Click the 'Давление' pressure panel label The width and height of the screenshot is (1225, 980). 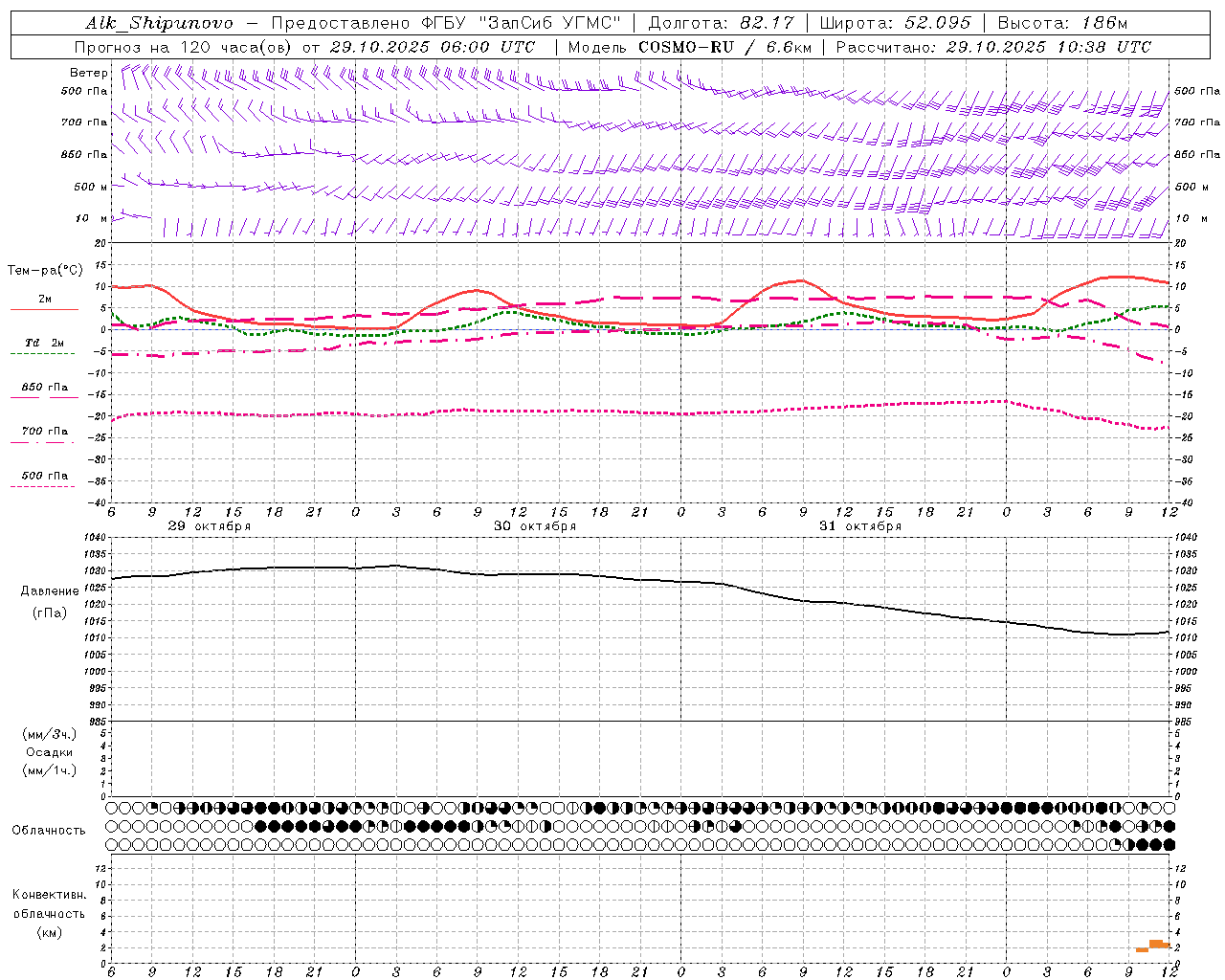click(50, 591)
